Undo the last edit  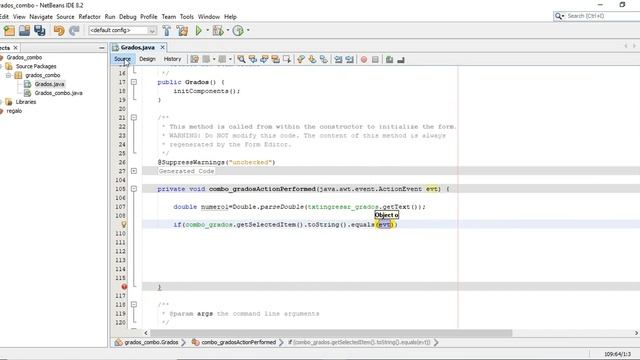coord(59,31)
